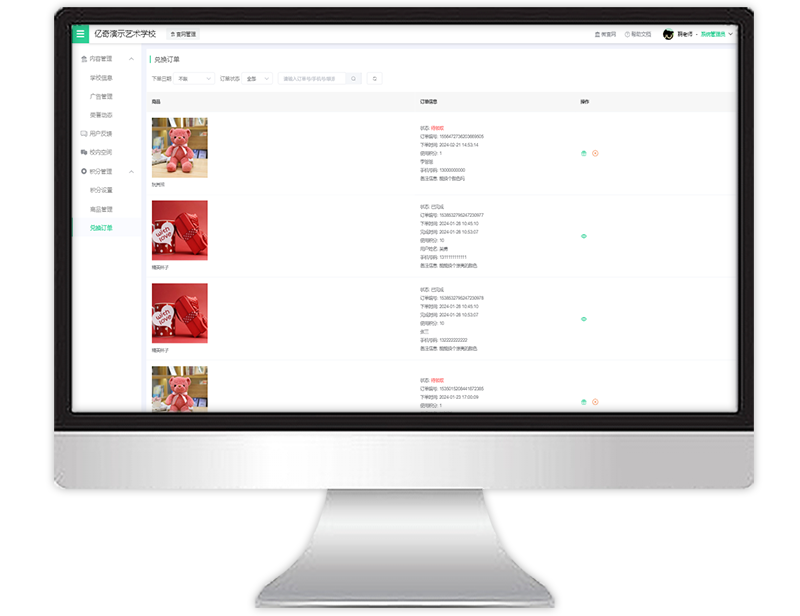Click orange cancel icon on first order
This screenshot has width=800, height=616.
tap(595, 153)
